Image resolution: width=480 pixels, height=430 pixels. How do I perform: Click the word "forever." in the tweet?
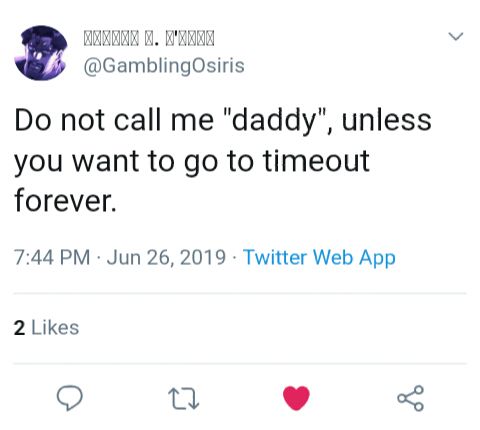66,200
